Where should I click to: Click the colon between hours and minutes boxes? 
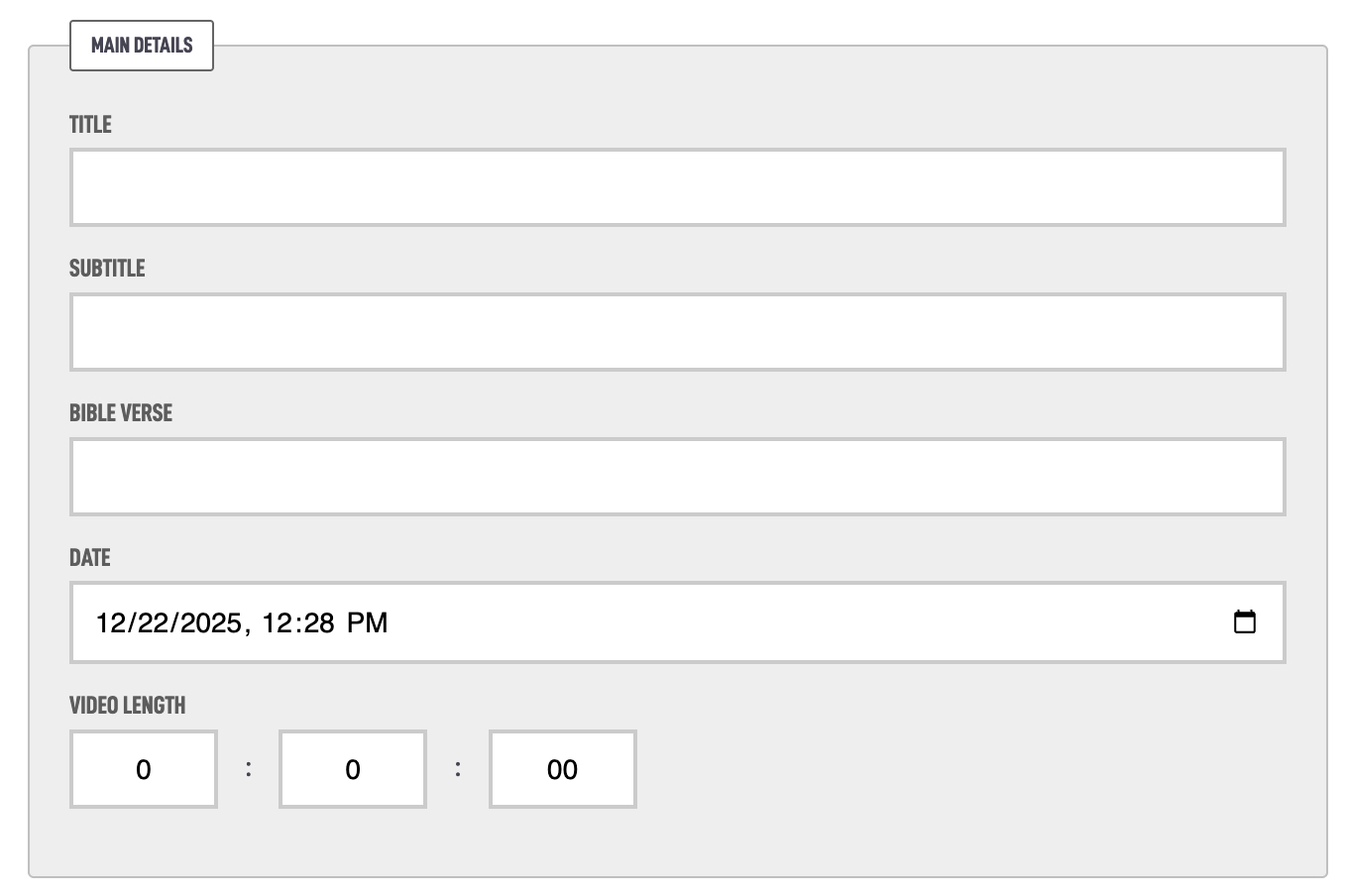click(x=249, y=769)
